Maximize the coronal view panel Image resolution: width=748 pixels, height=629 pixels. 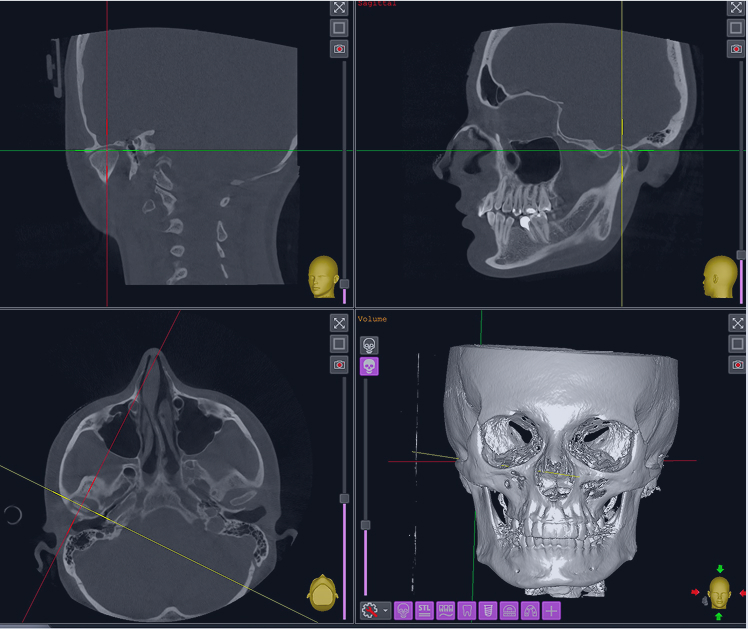(x=339, y=7)
